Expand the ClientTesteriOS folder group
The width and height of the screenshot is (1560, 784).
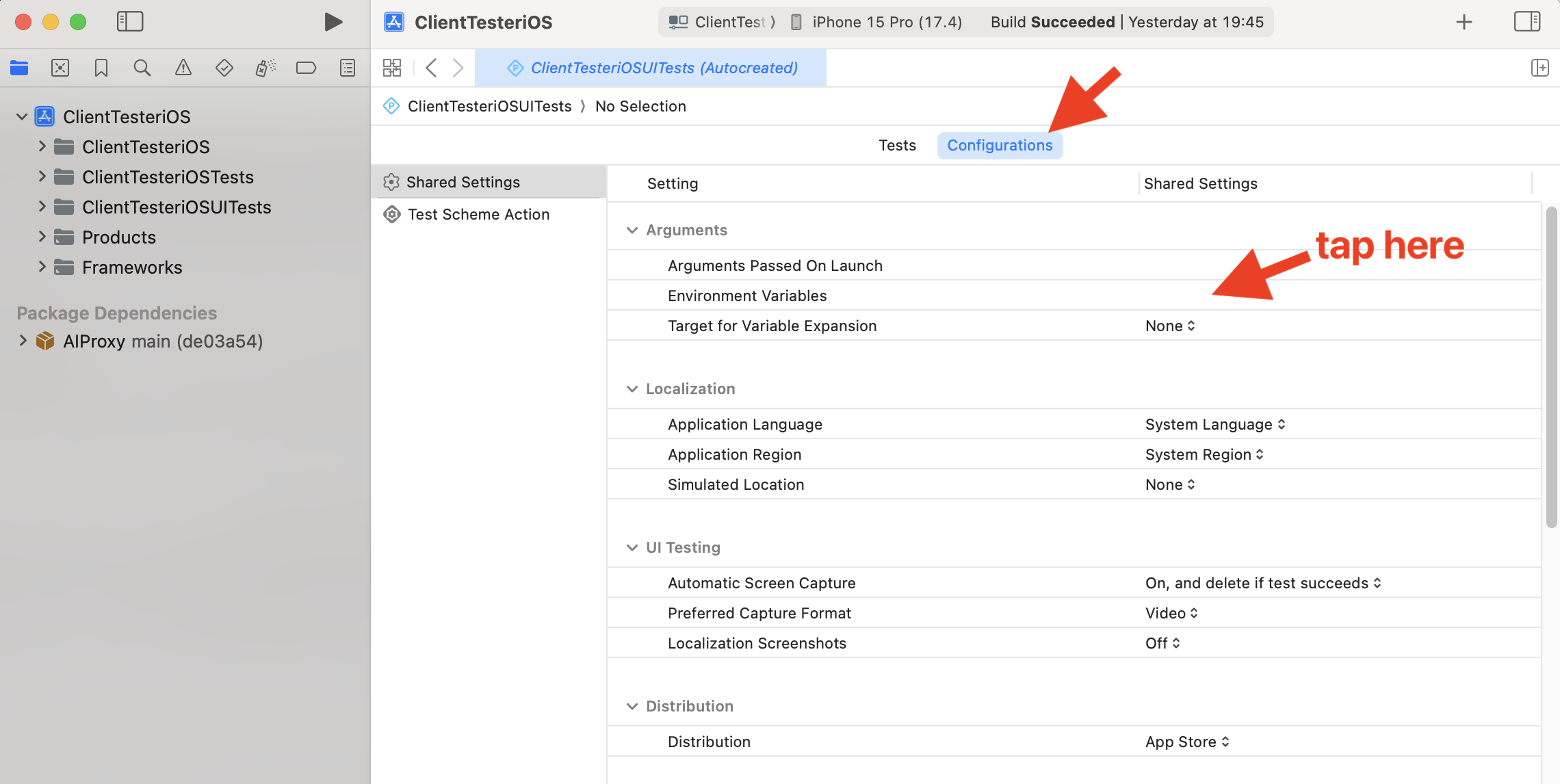(42, 146)
